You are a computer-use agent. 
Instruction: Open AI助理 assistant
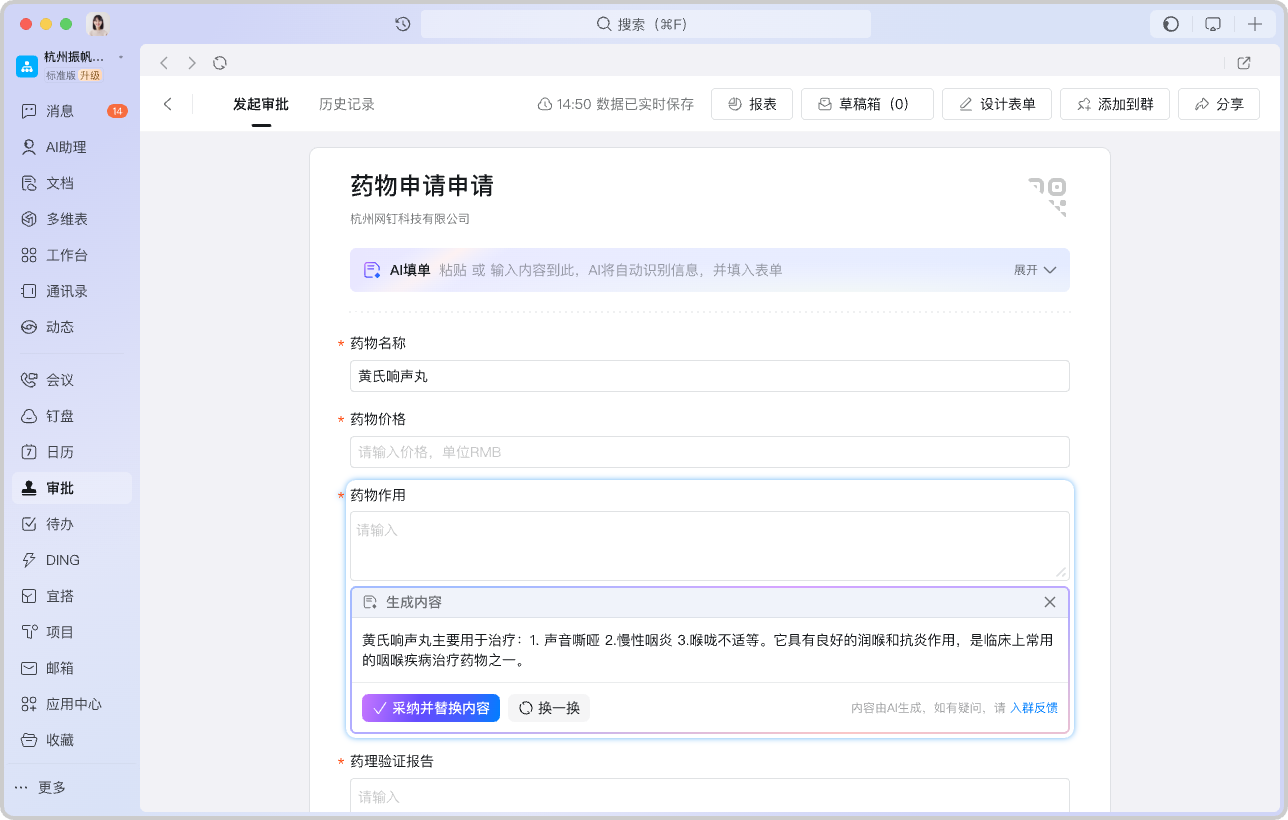click(72, 147)
